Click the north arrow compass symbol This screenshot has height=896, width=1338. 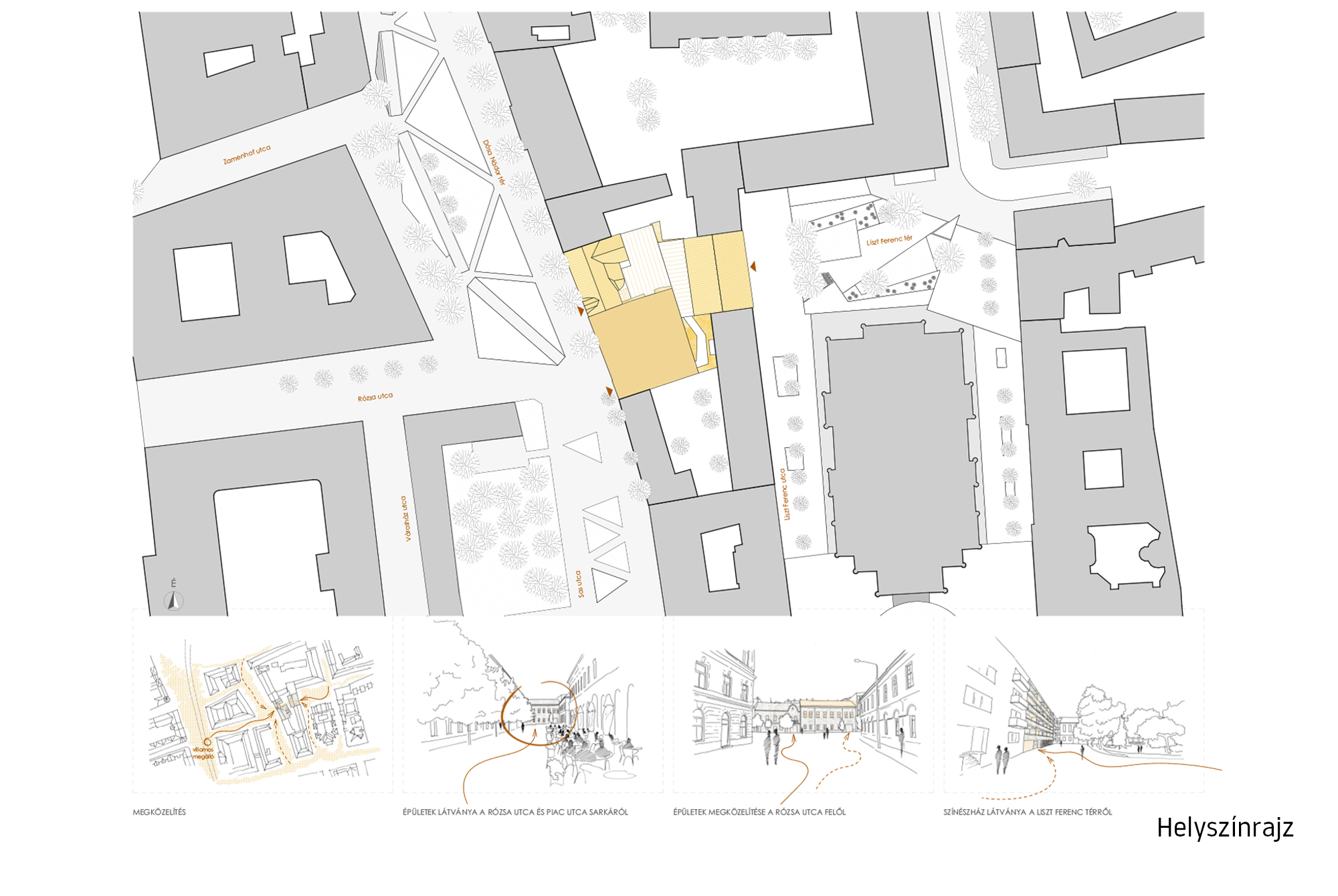coord(174,601)
